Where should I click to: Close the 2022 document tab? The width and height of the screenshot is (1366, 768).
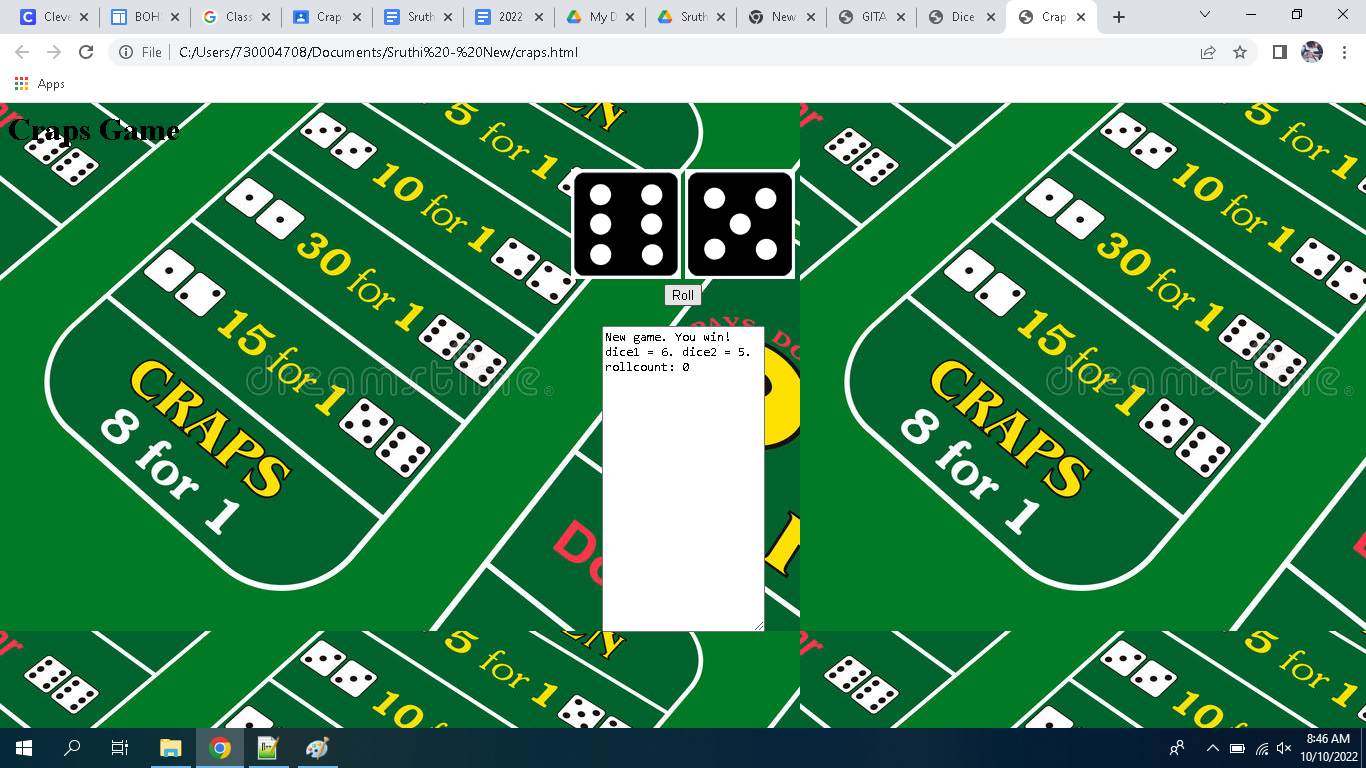539,17
